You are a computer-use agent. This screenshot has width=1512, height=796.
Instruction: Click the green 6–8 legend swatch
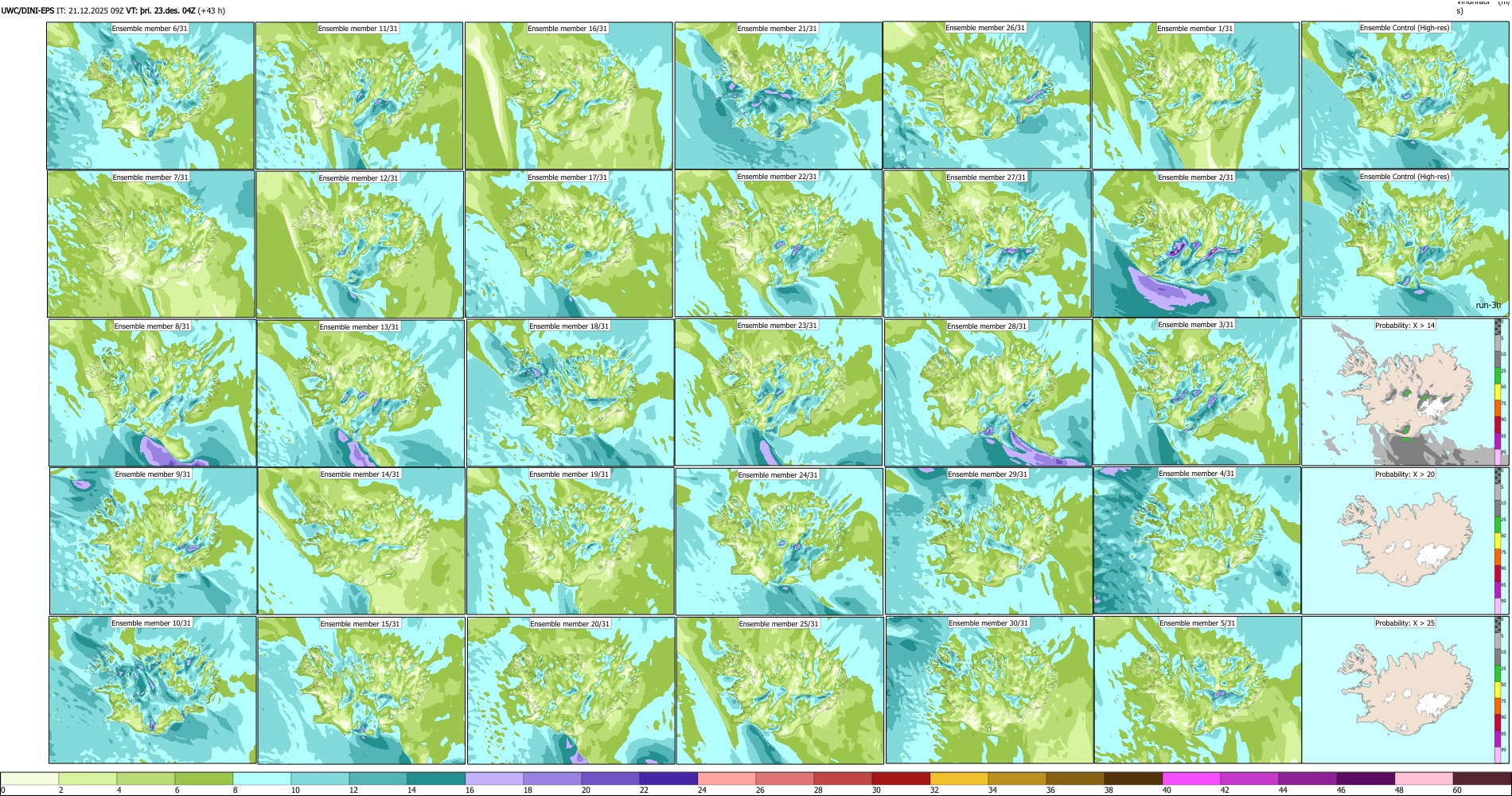point(204,778)
